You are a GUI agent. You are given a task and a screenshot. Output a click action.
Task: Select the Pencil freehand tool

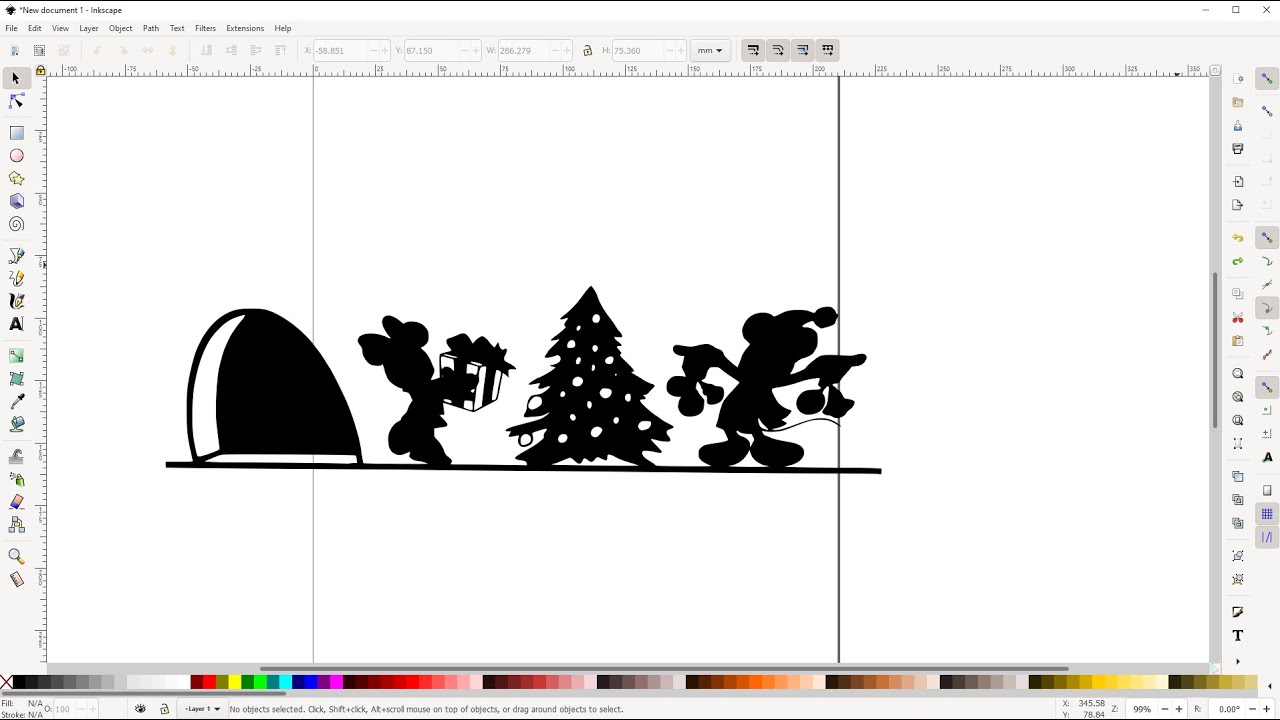(x=16, y=278)
